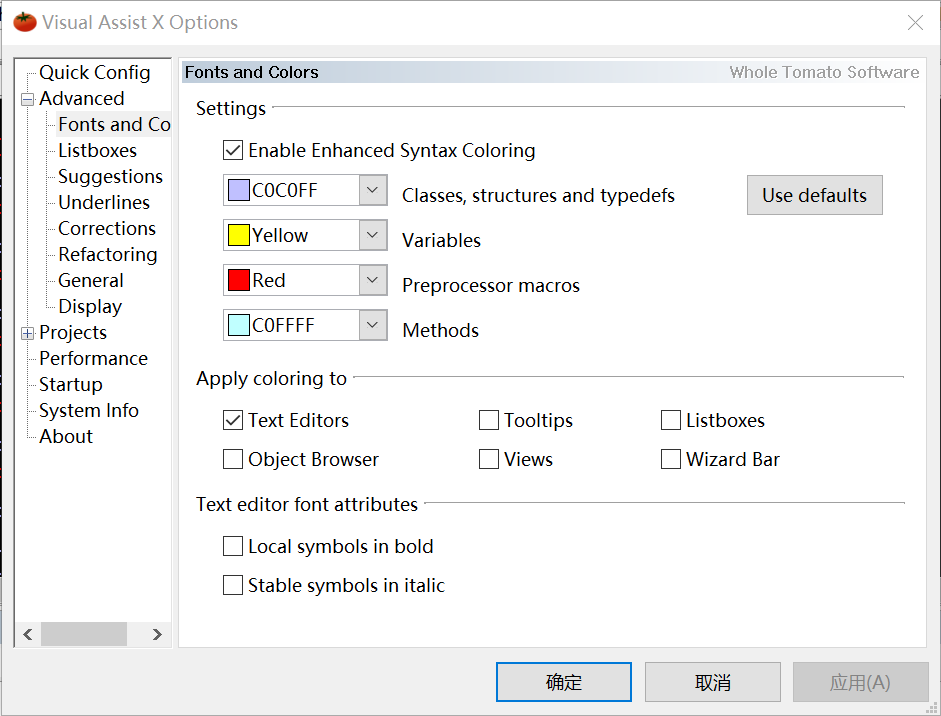Open the Variables color dropdown
941x716 pixels.
click(372, 235)
